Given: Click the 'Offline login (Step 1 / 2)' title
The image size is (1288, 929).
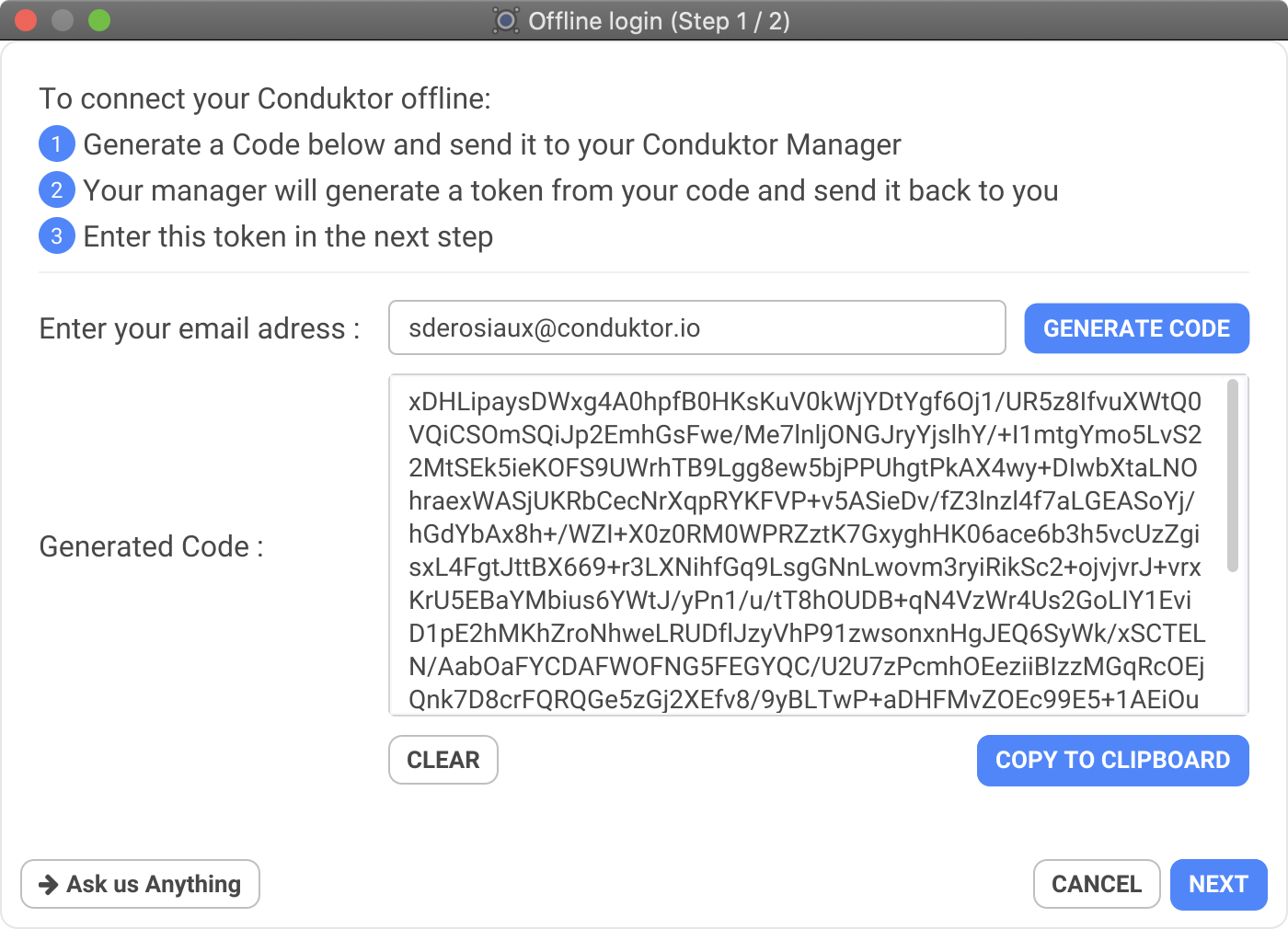Looking at the screenshot, I should point(659,20).
